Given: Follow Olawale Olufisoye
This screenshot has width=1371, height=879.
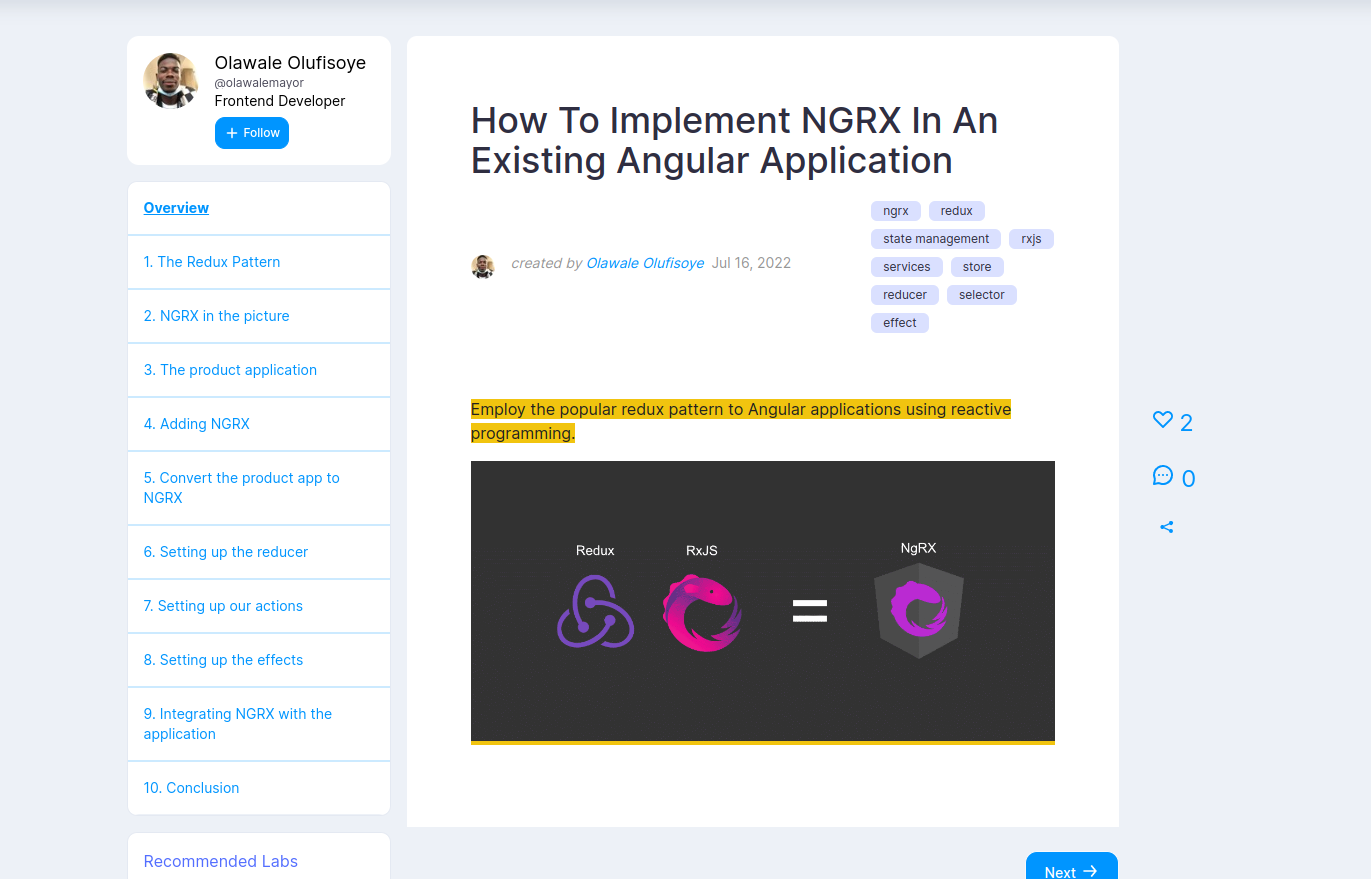Looking at the screenshot, I should (x=252, y=133).
